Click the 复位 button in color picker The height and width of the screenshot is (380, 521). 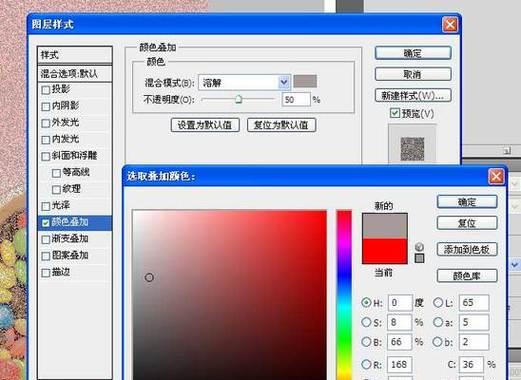click(467, 223)
